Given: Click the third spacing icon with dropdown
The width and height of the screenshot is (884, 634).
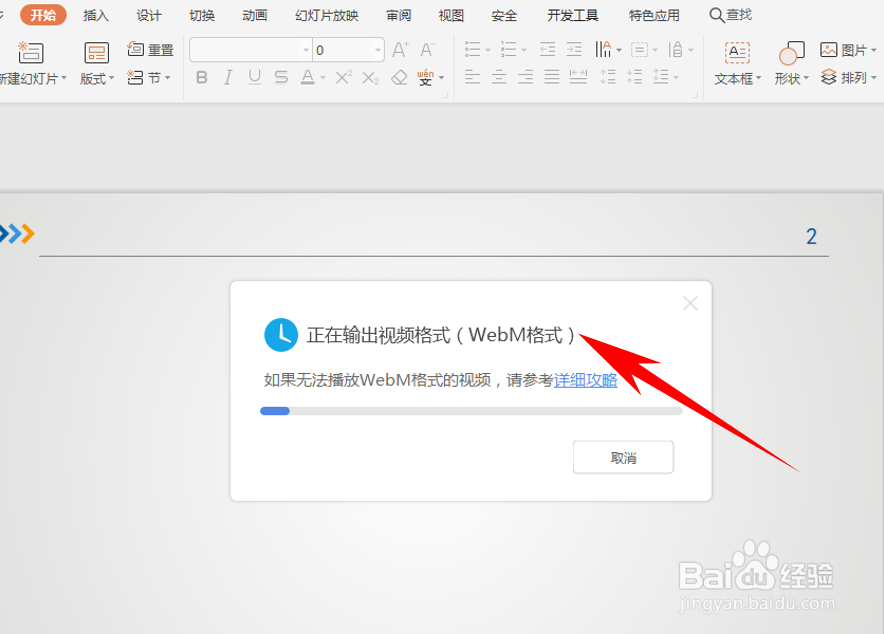Looking at the screenshot, I should pyautogui.click(x=661, y=77).
